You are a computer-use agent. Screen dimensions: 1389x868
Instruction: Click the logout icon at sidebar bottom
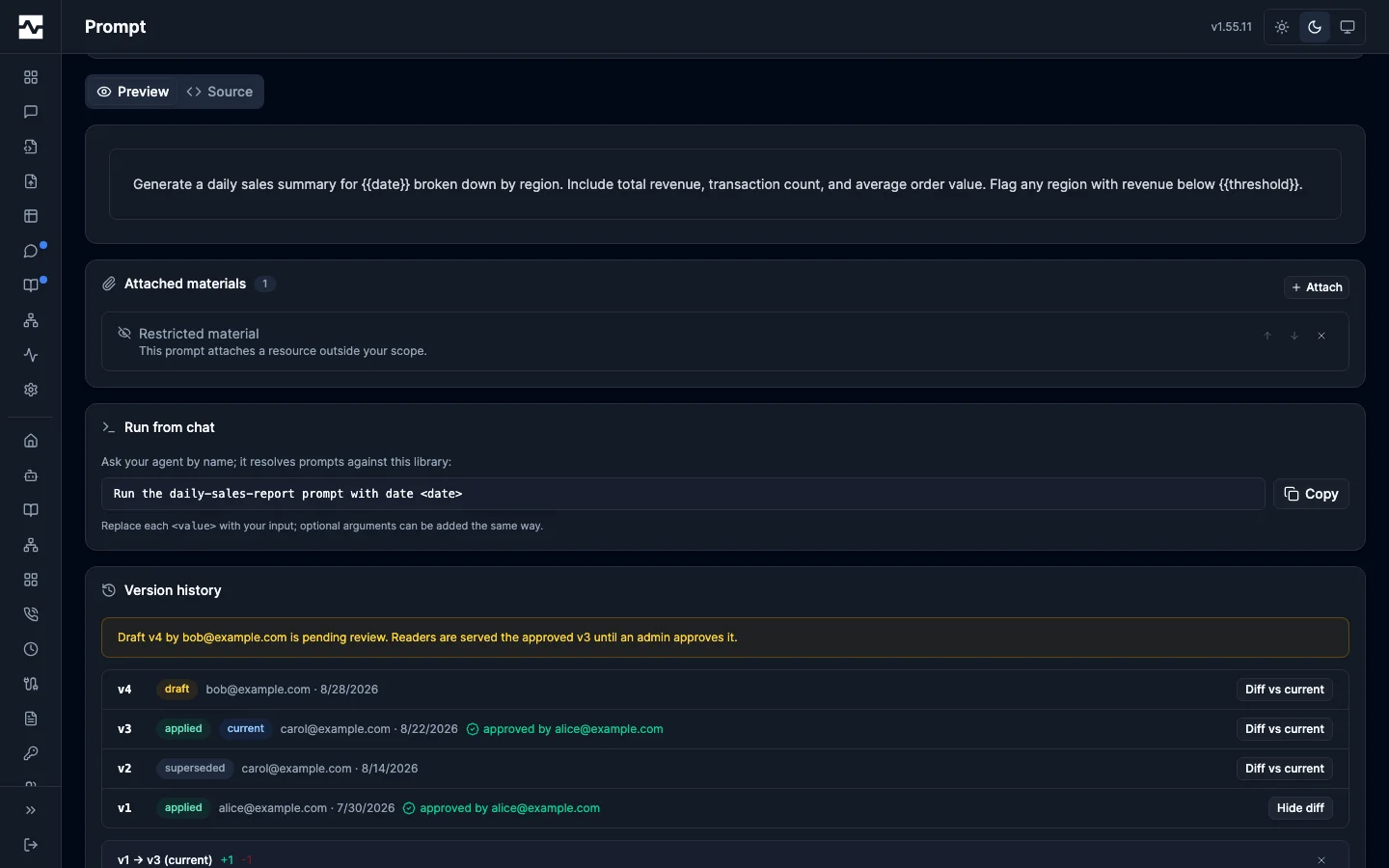coord(31,845)
